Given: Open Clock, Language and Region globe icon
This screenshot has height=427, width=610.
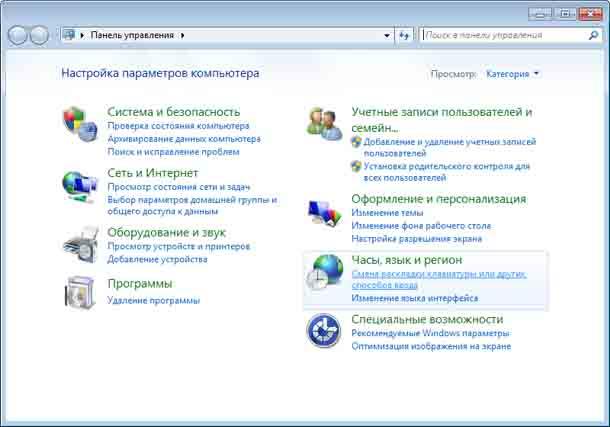Looking at the screenshot, I should pos(325,271).
